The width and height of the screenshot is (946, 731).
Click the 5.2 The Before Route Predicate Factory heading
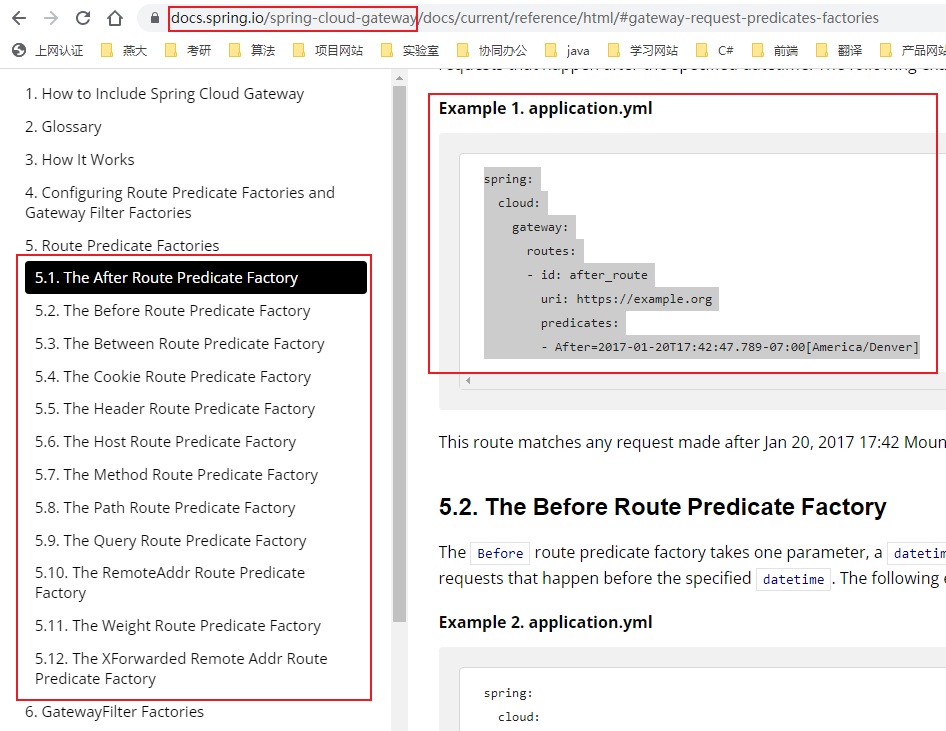coord(662,507)
